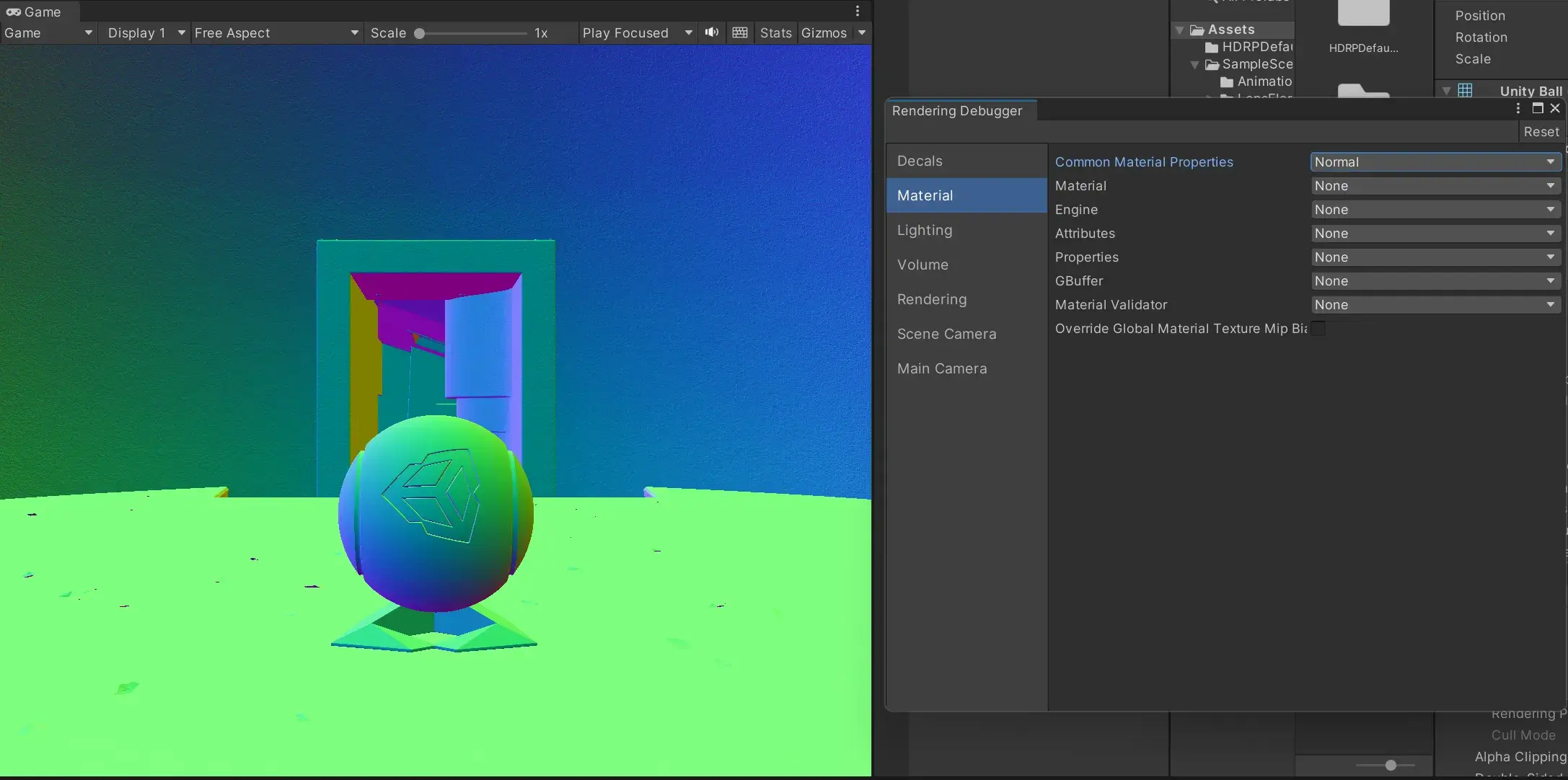Viewport: 1568px width, 780px height.
Task: Open the Properties dropdown set to None
Action: pyautogui.click(x=1435, y=257)
